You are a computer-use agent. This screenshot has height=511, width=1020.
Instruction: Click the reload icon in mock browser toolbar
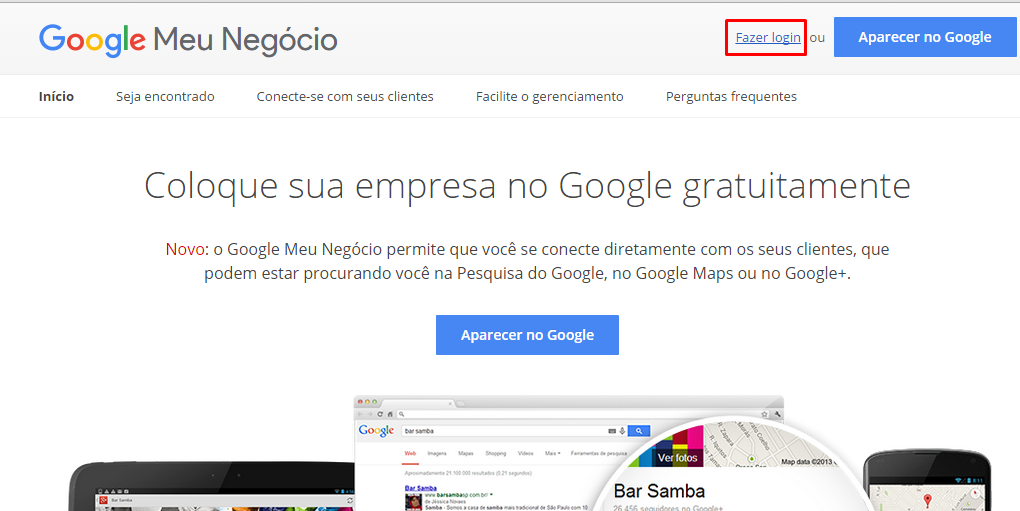click(380, 414)
